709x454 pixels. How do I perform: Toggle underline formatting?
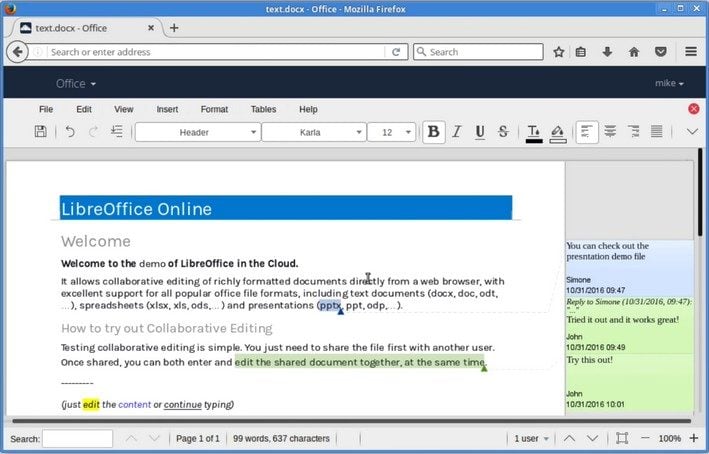480,132
